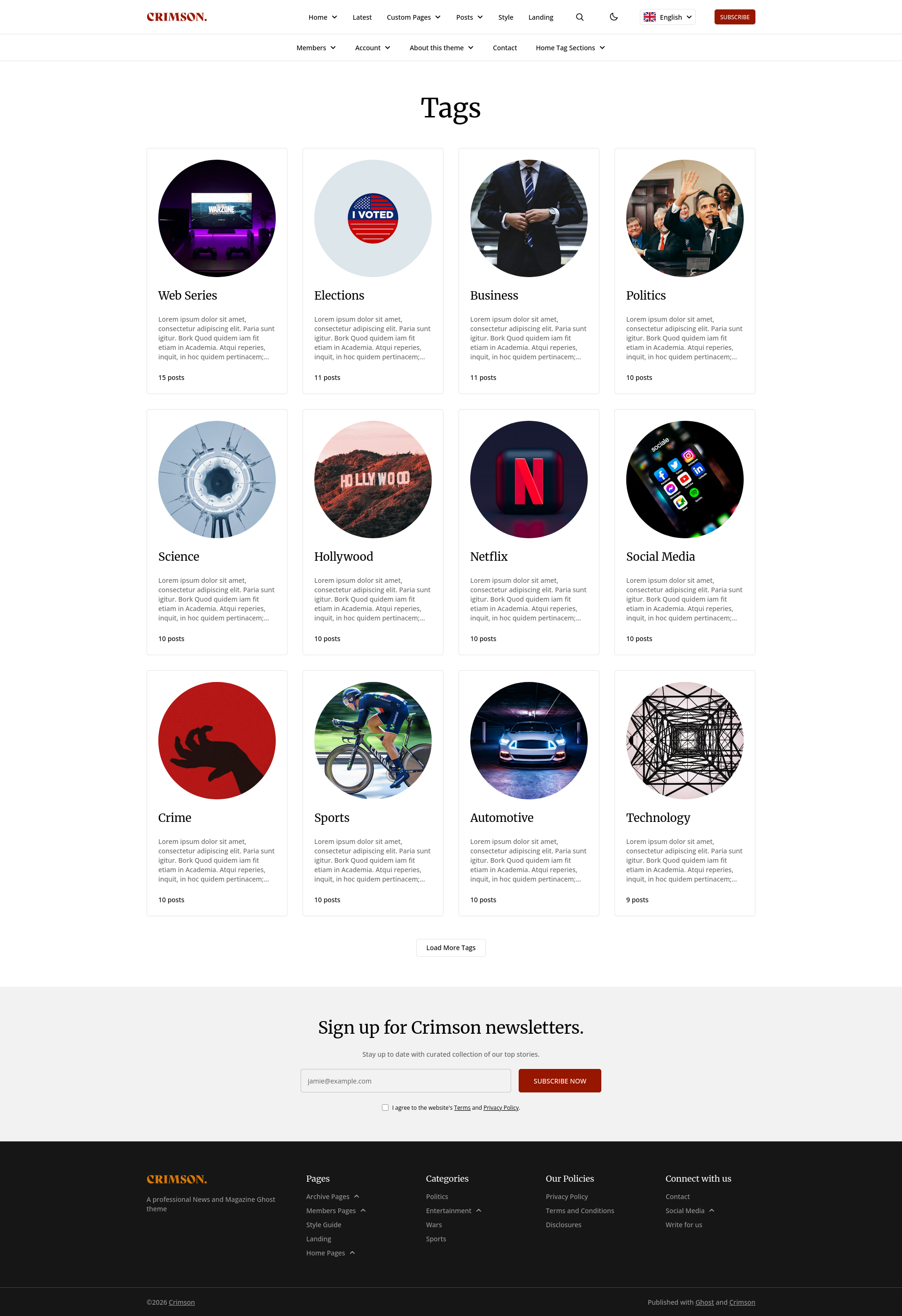Image resolution: width=902 pixels, height=1316 pixels.
Task: Open the Elections I Voted thumbnail
Action: [373, 218]
